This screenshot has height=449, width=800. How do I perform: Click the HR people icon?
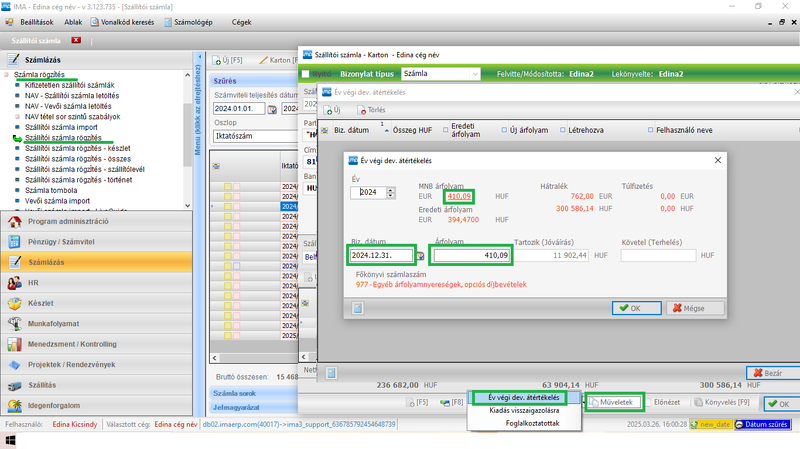click(14, 283)
